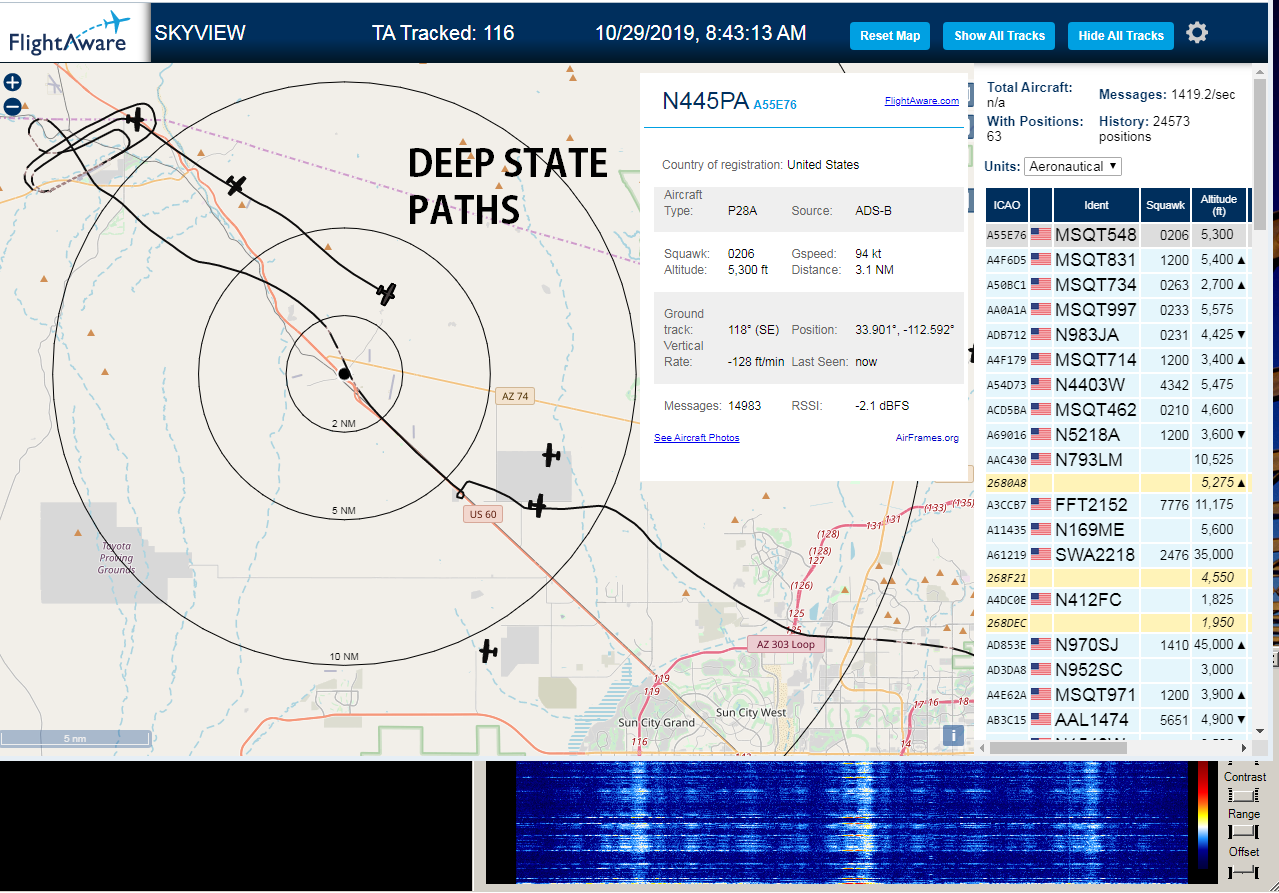The width and height of the screenshot is (1279, 893).
Task: Adjust the Contrast slider in waterfall window
Action: [x=1243, y=795]
